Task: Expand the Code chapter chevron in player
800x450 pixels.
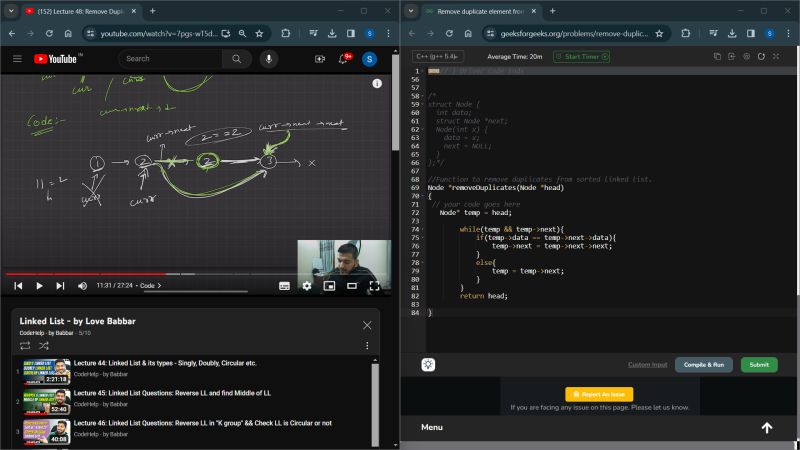Action: tap(159, 286)
